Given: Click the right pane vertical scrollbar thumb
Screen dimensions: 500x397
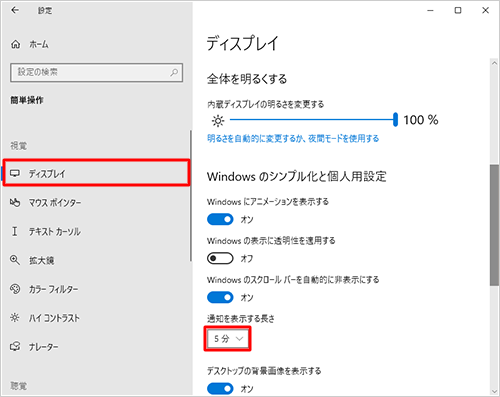Looking at the screenshot, I should tap(494, 225).
